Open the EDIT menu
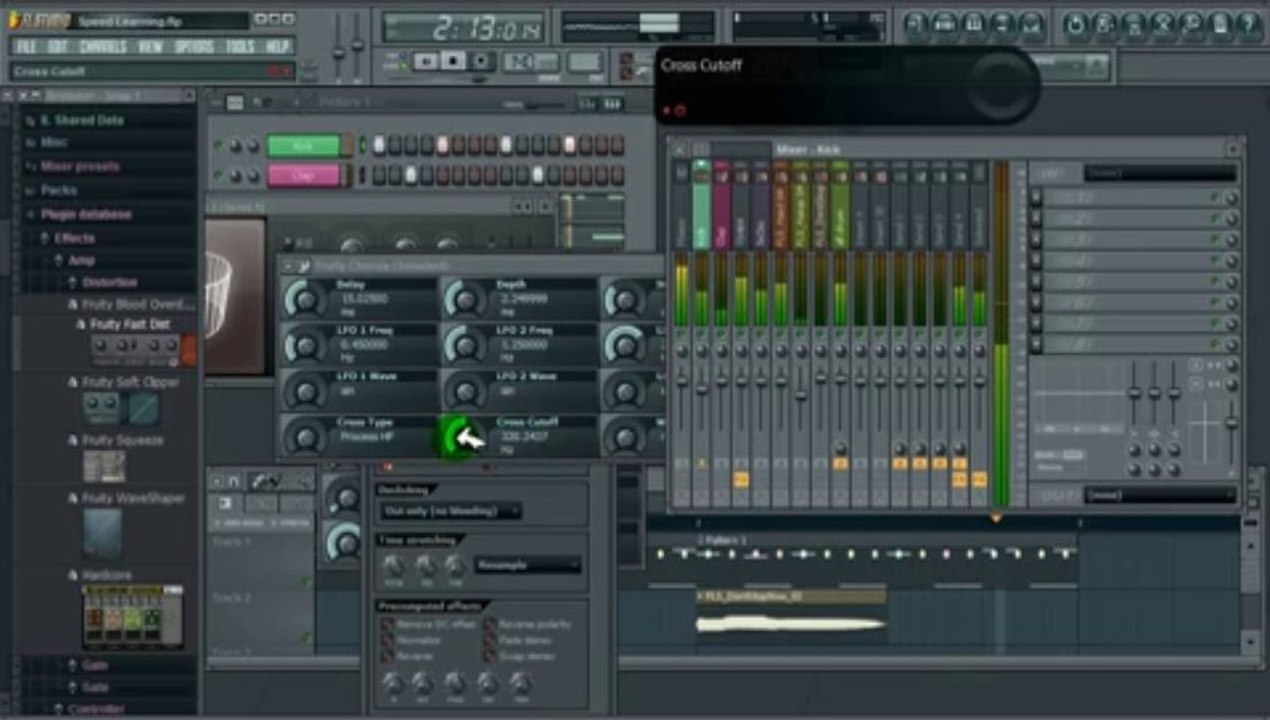 pyautogui.click(x=58, y=46)
